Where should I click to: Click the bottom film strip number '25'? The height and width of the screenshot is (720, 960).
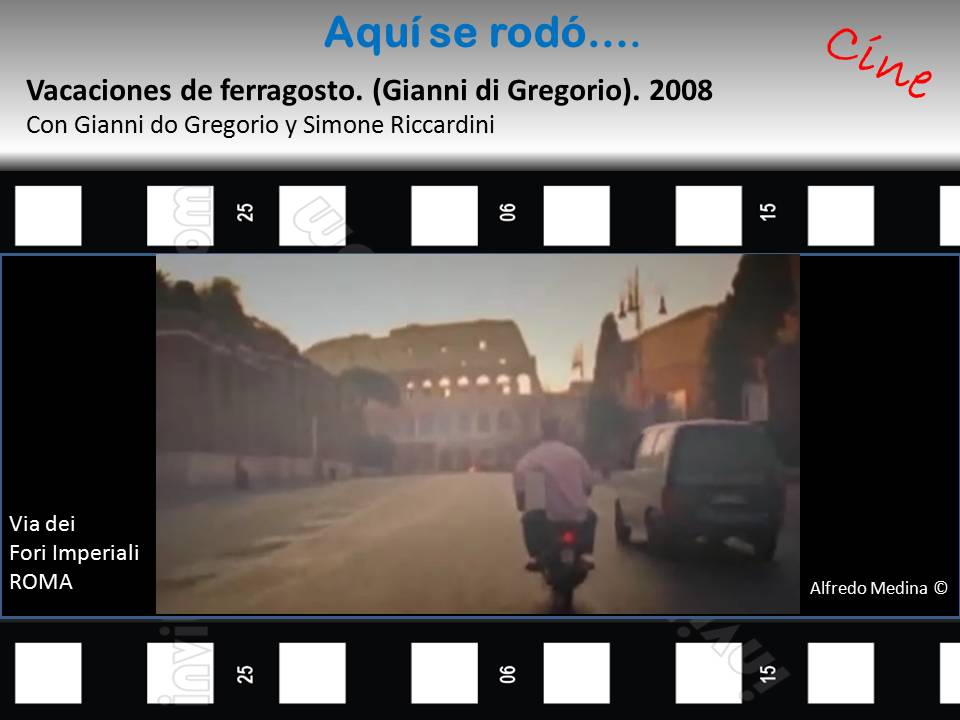(246, 673)
